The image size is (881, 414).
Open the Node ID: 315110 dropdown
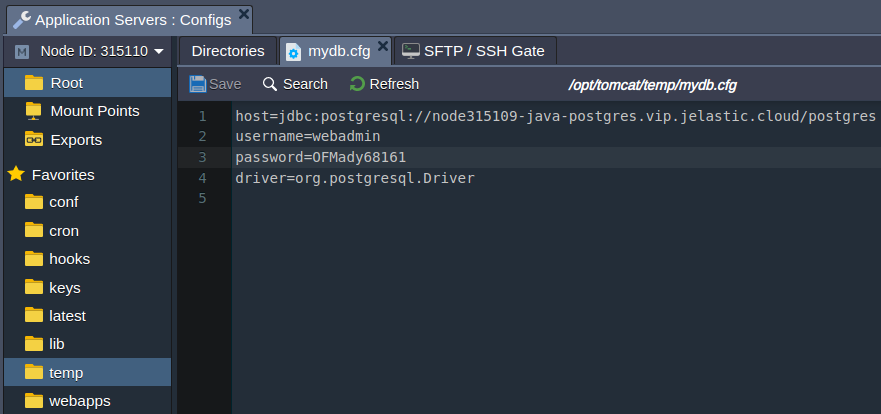90,52
